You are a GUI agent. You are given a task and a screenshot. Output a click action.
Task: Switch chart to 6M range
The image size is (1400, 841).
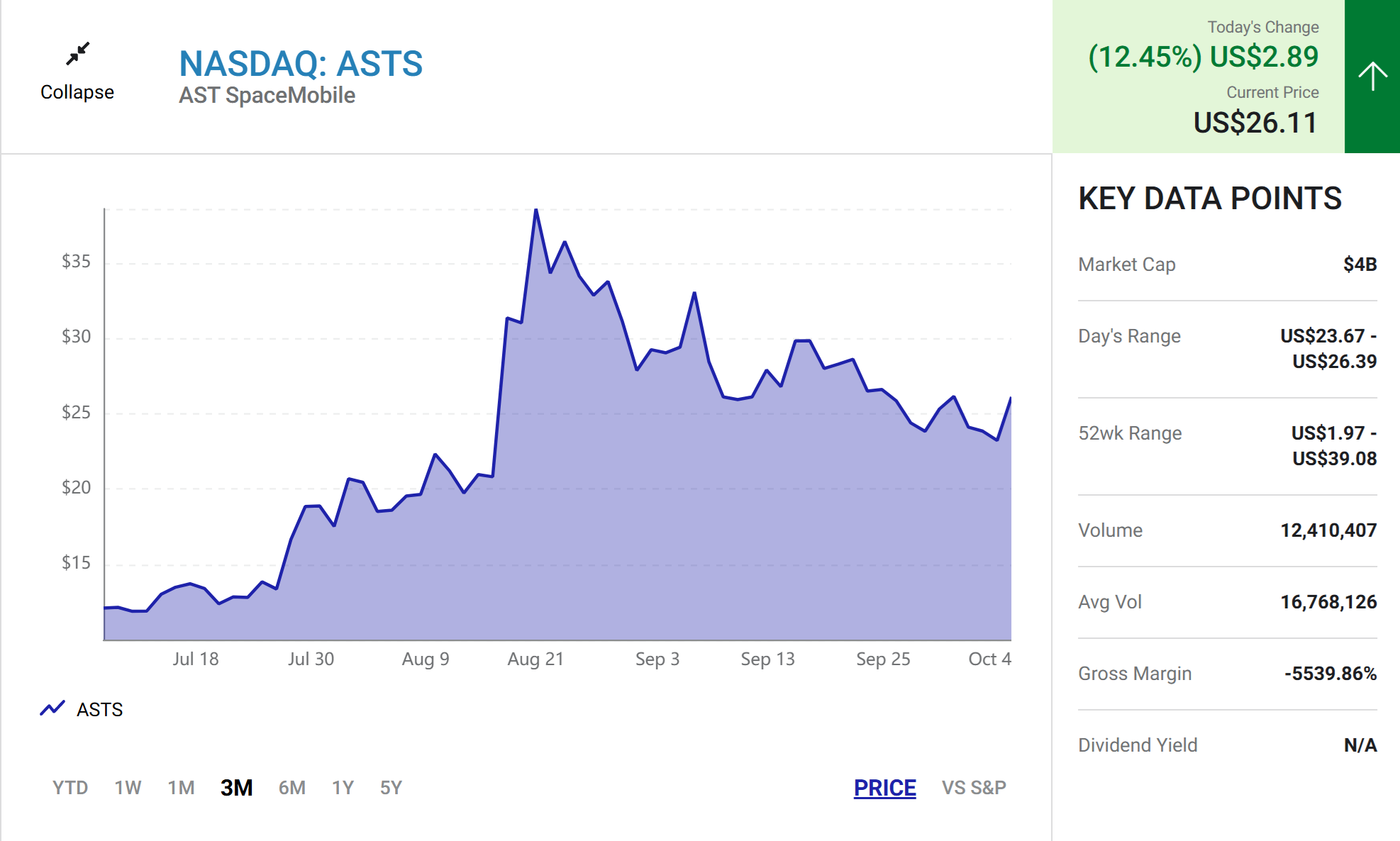[x=292, y=788]
